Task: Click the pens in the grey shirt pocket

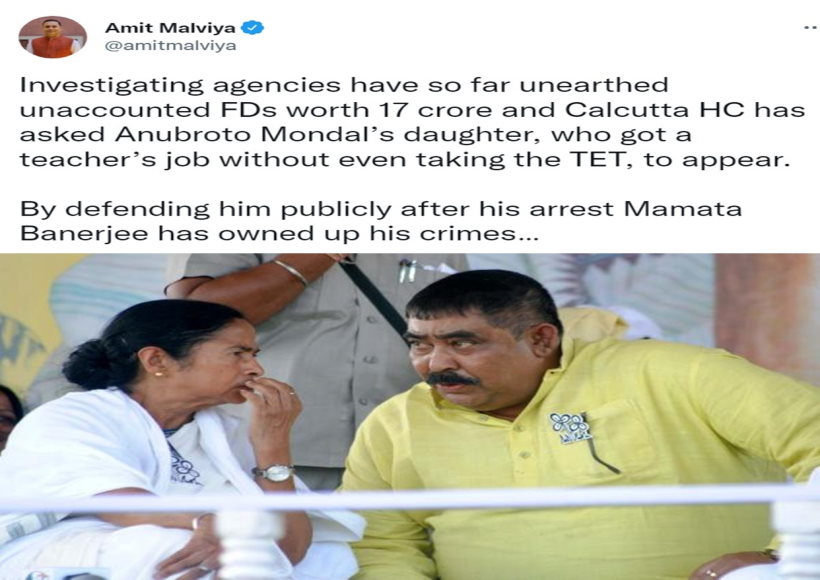Action: (x=407, y=269)
